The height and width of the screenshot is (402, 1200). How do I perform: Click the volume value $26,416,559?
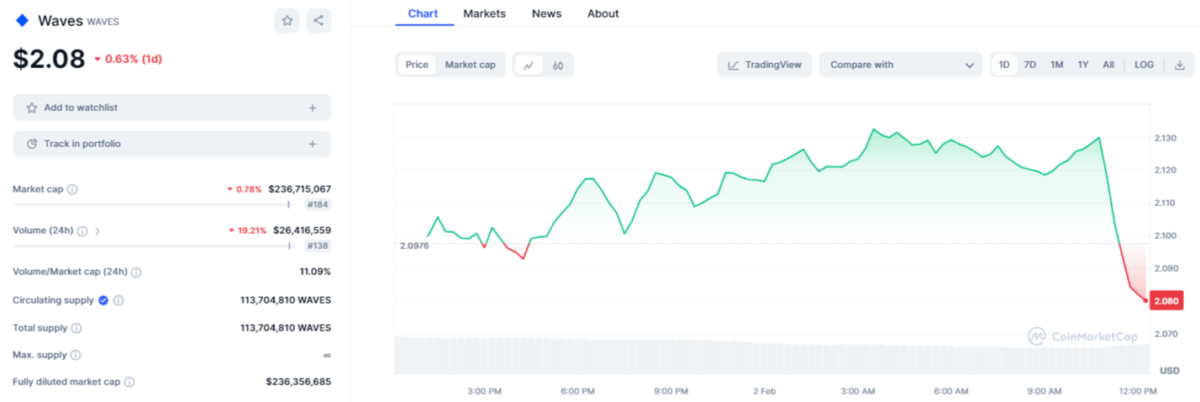click(302, 231)
